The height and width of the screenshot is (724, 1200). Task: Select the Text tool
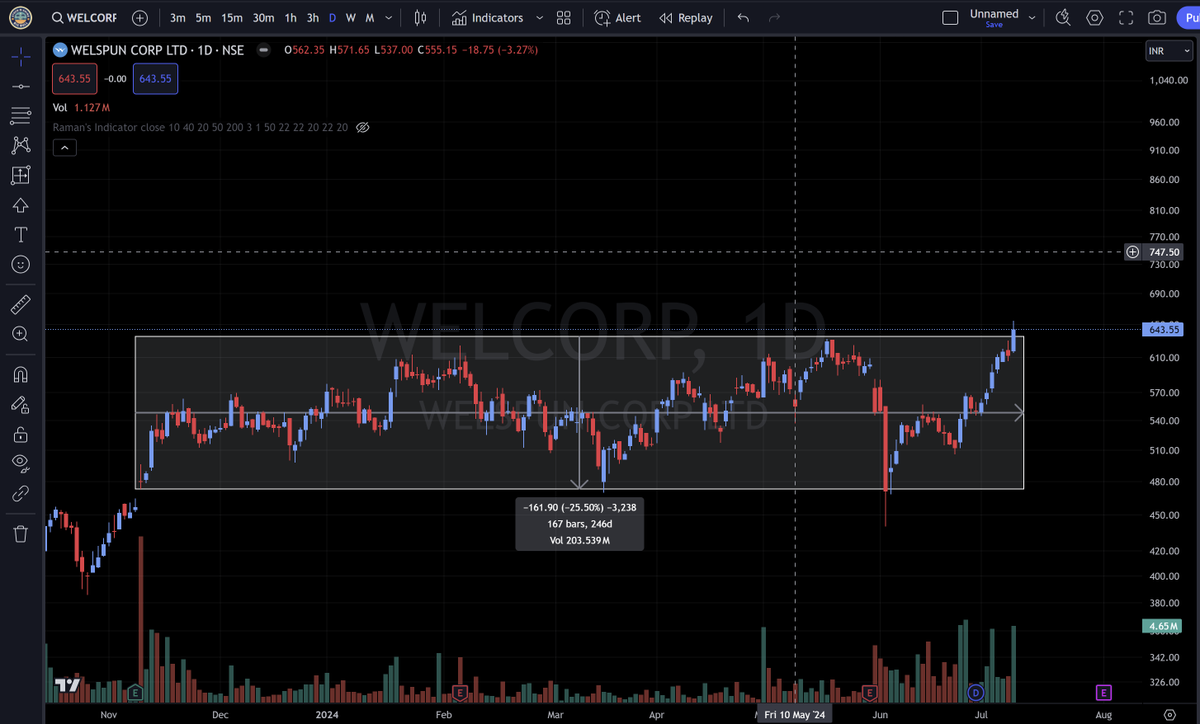[20, 235]
